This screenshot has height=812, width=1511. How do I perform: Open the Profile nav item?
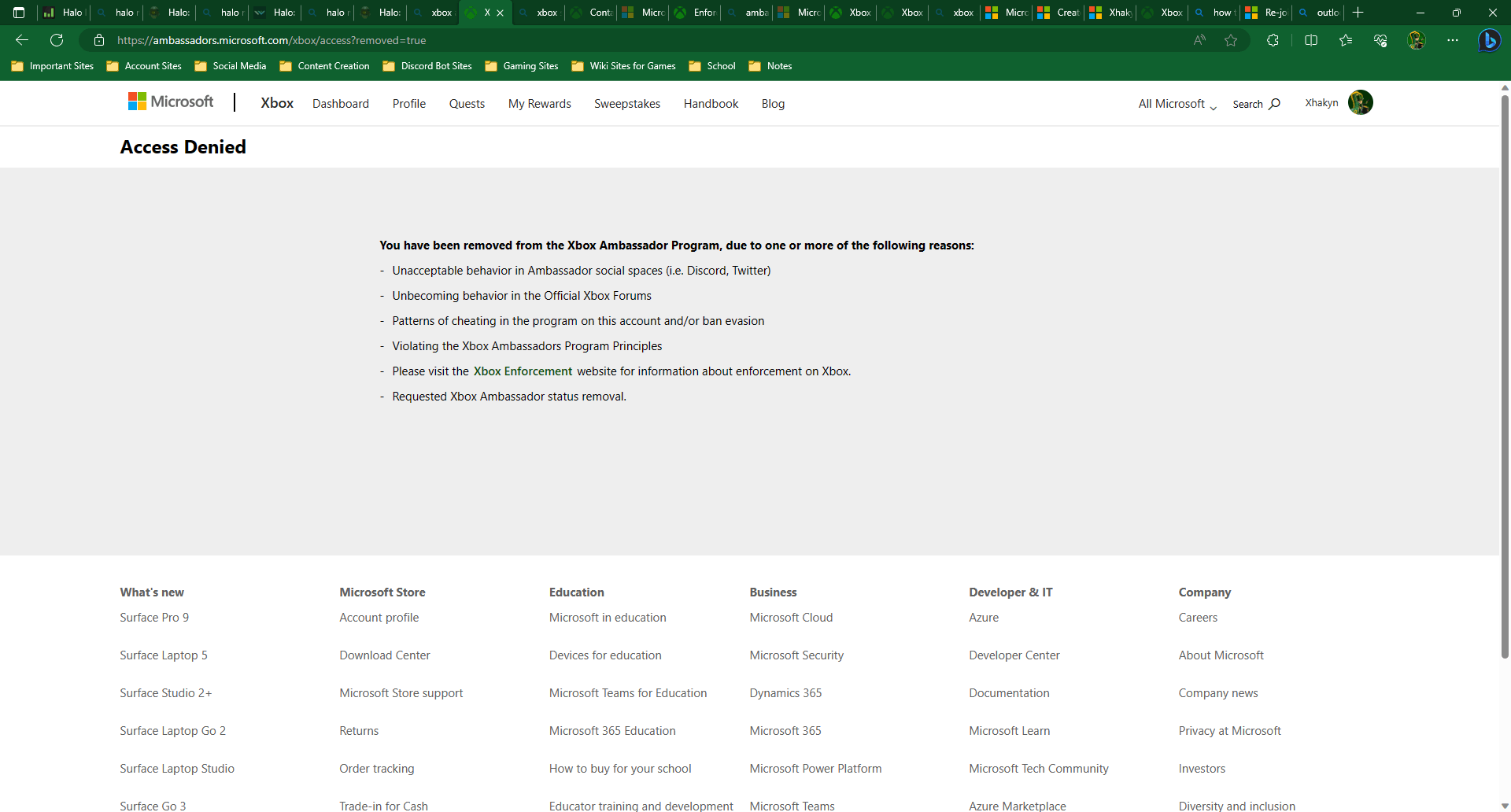coord(409,104)
